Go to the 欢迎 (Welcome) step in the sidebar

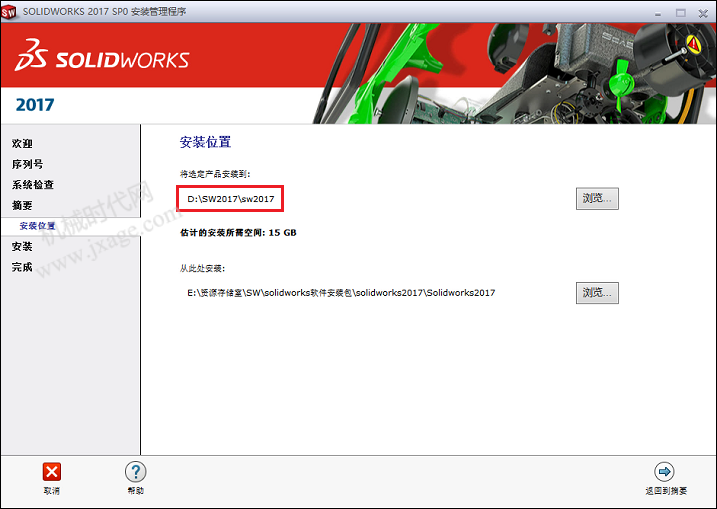pos(22,144)
